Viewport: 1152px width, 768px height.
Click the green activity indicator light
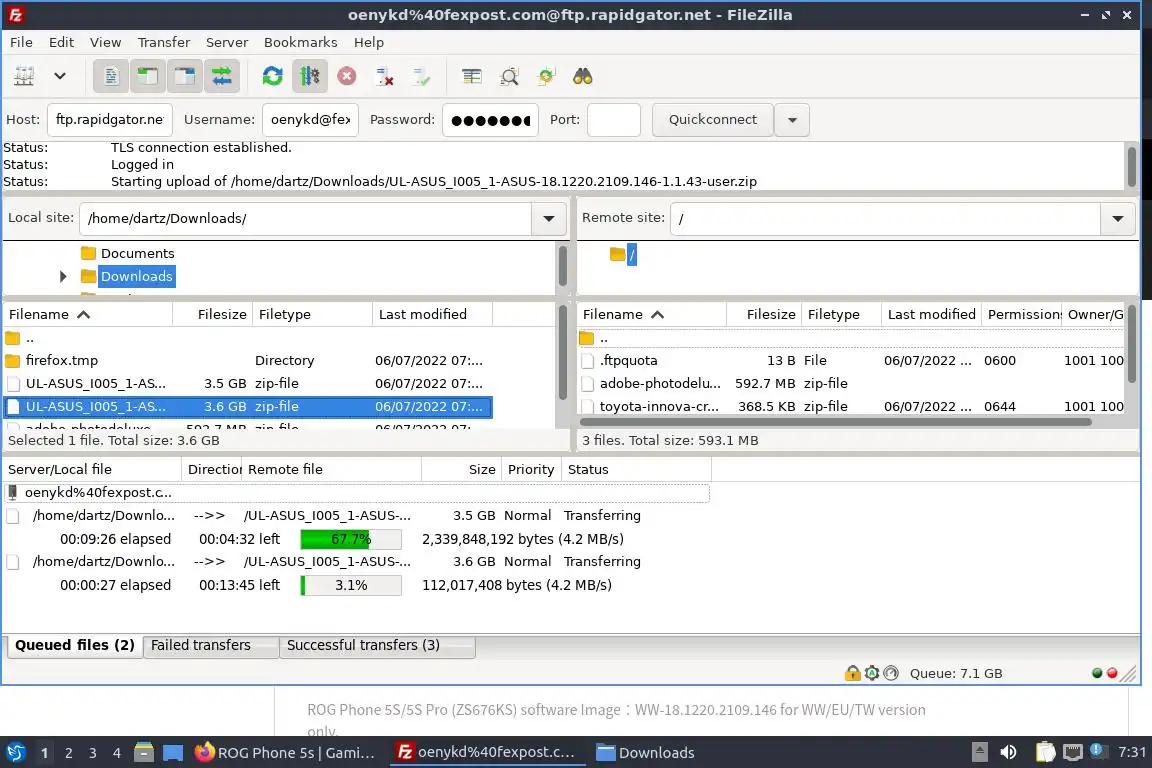1097,673
